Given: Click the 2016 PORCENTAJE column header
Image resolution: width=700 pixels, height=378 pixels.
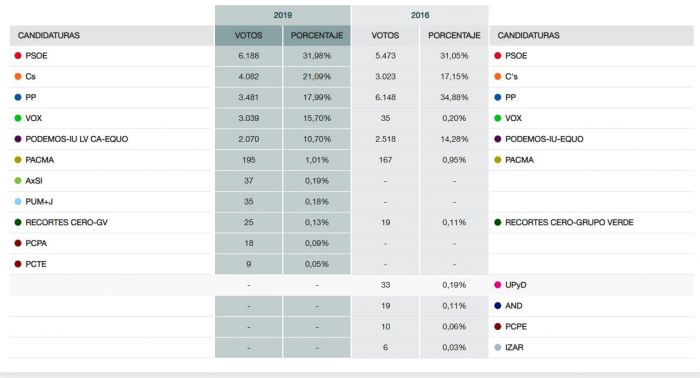Looking at the screenshot, I should 454,35.
